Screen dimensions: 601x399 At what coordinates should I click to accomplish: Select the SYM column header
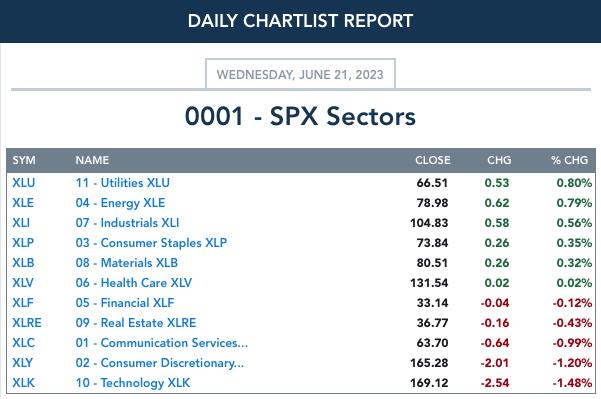point(24,160)
